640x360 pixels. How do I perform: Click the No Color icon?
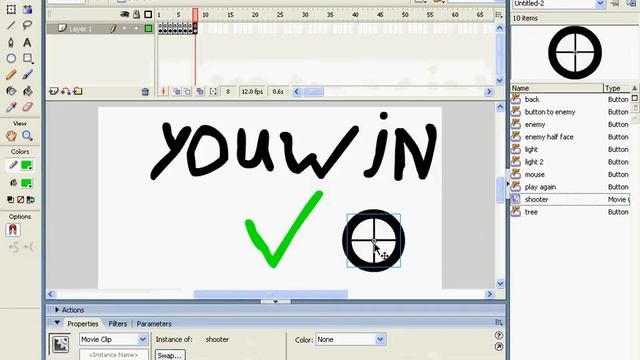coord(20,200)
